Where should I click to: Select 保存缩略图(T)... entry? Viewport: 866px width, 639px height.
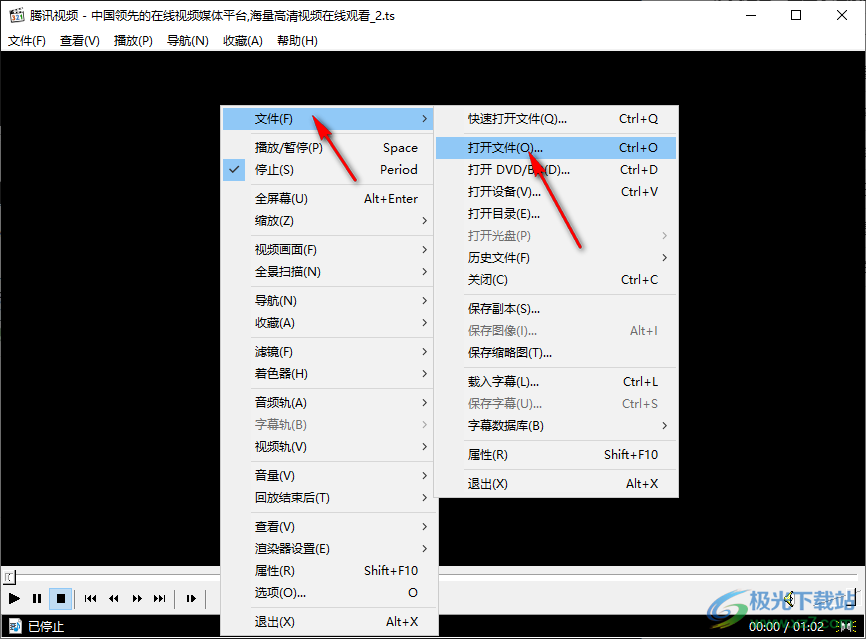pos(556,353)
